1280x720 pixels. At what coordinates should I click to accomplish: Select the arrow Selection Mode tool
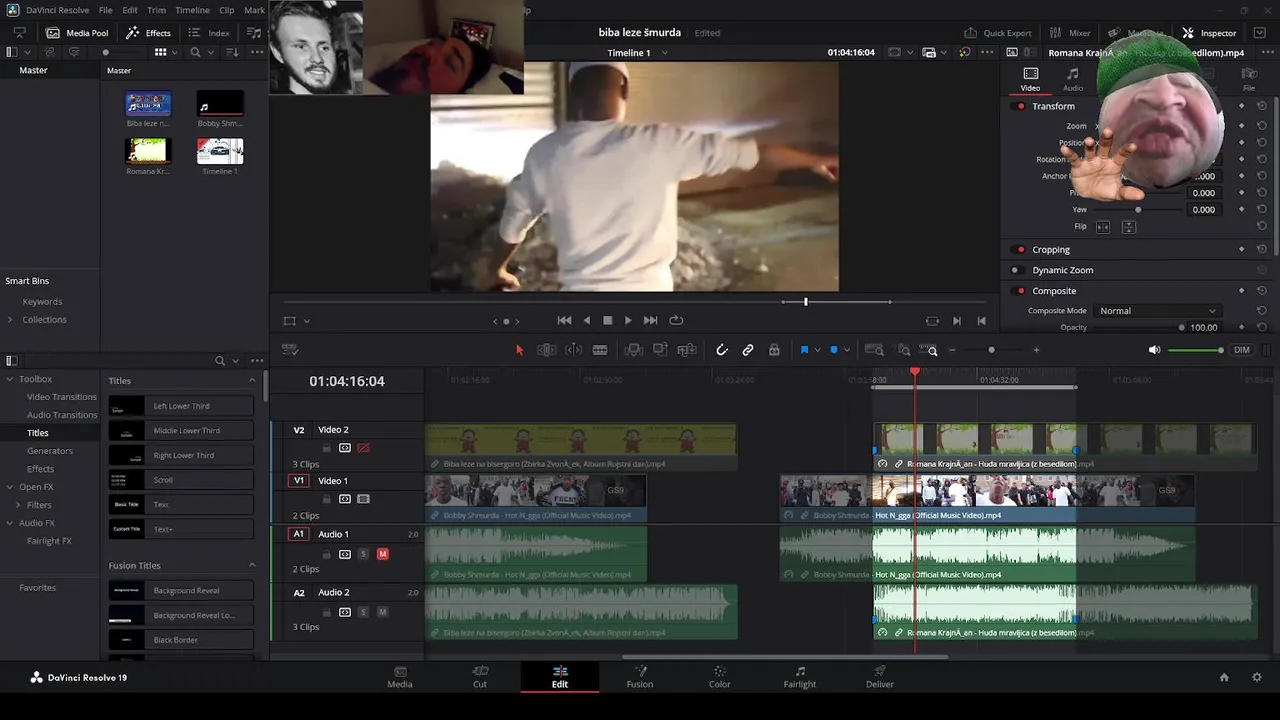click(x=519, y=350)
